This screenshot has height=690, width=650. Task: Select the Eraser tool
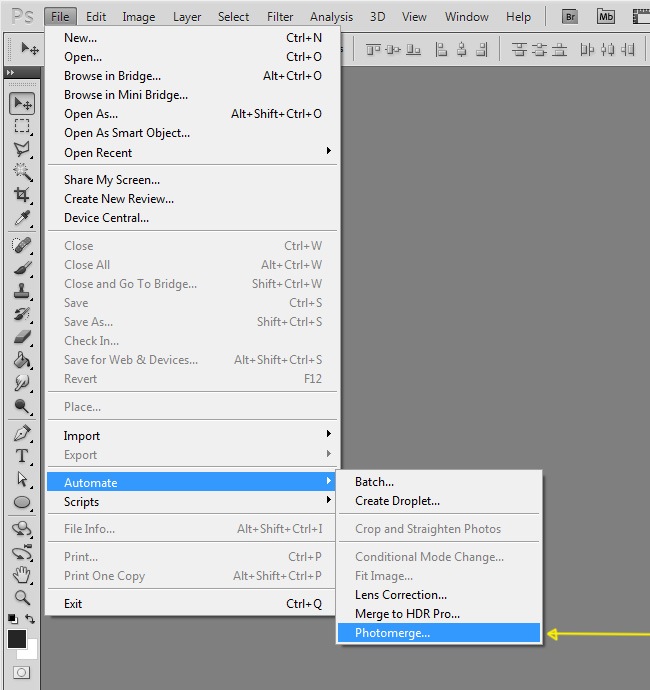pos(22,337)
